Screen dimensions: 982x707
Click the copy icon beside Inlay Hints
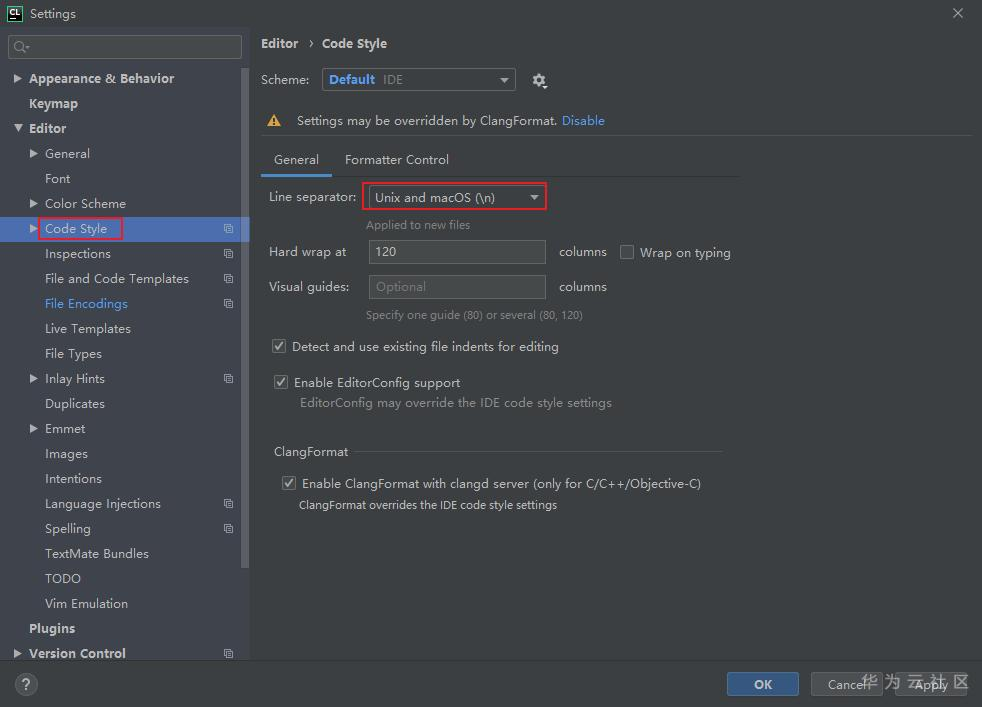(228, 379)
